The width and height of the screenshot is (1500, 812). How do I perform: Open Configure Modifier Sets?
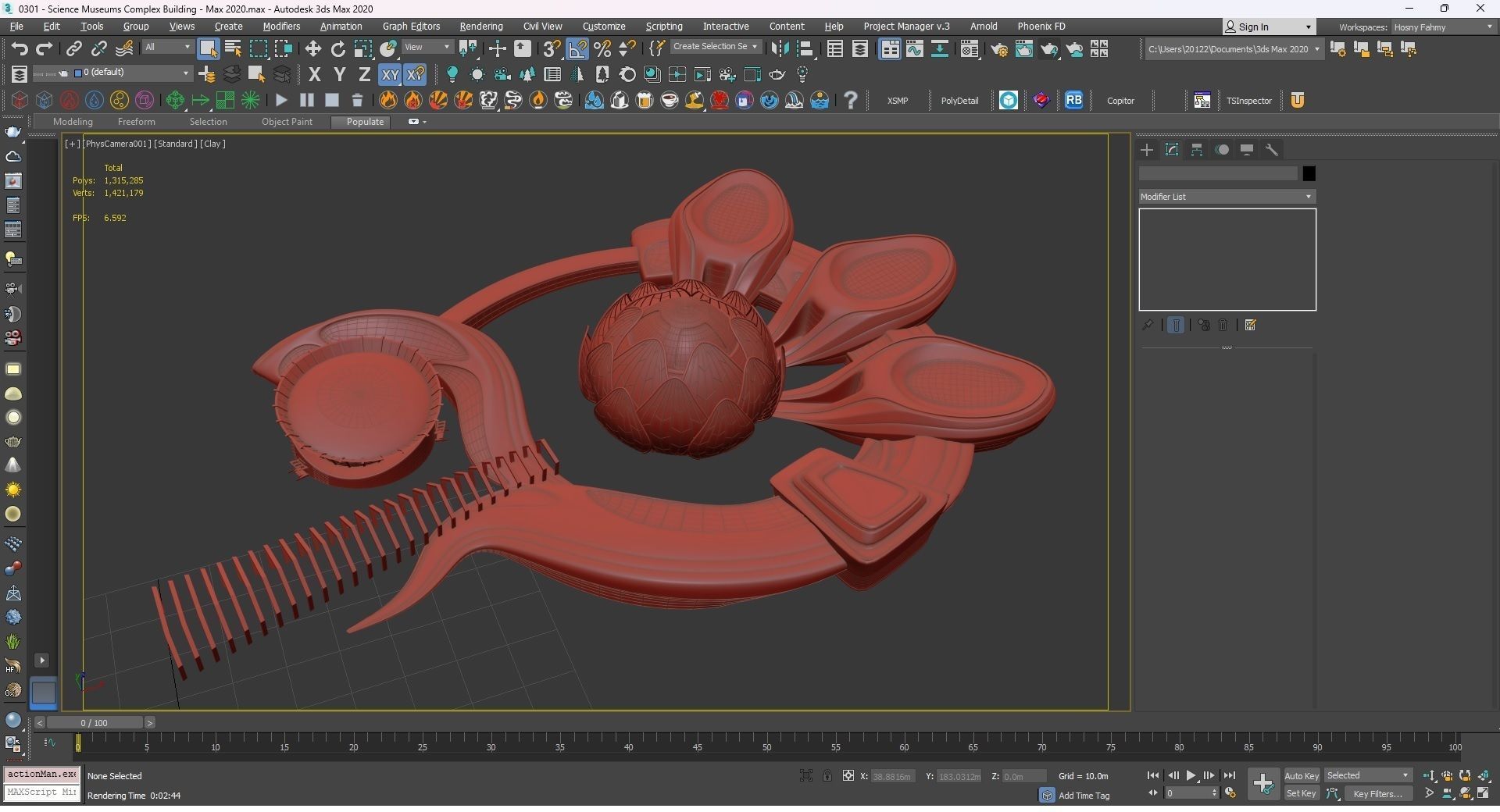1250,325
